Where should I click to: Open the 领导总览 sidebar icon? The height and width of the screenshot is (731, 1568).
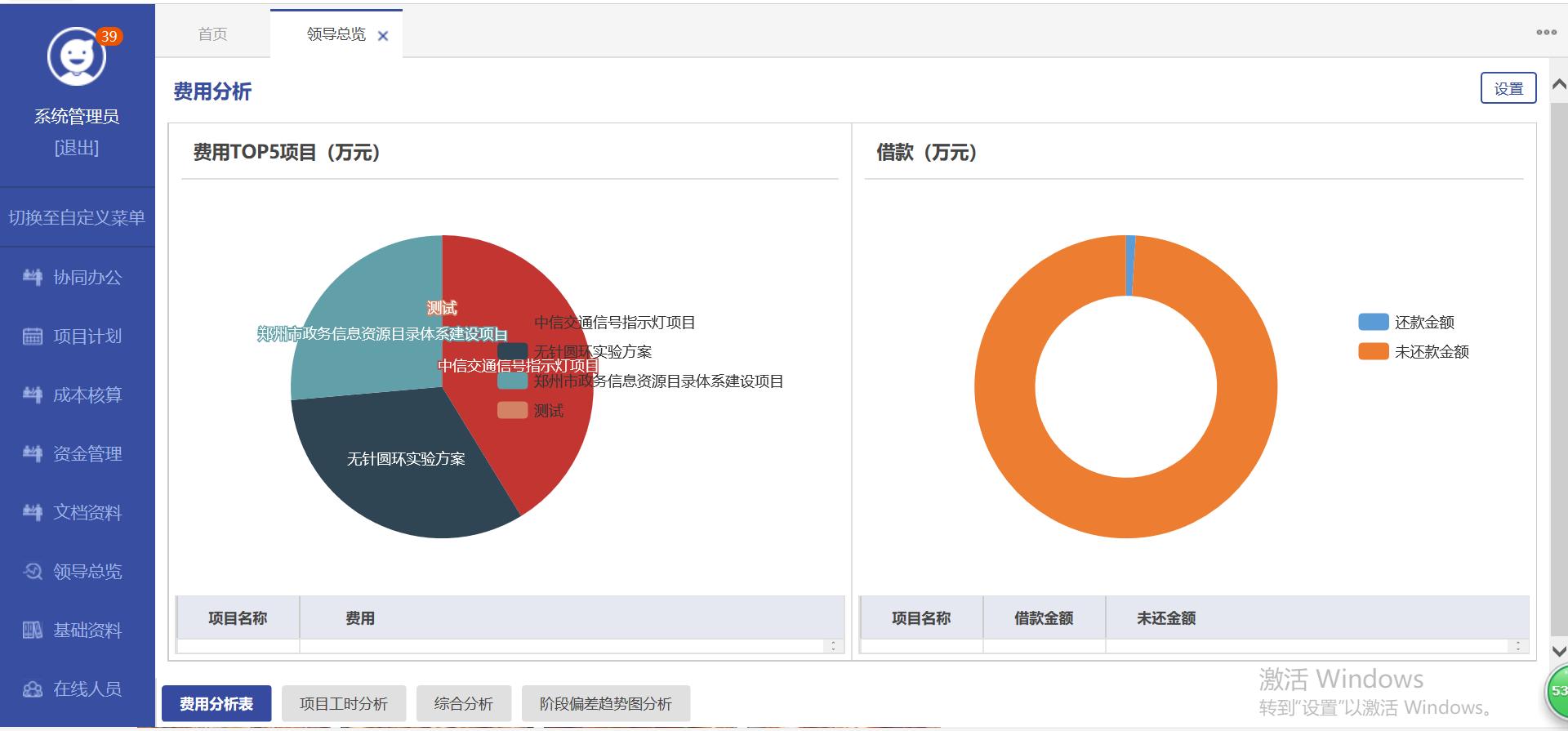pyautogui.click(x=33, y=572)
